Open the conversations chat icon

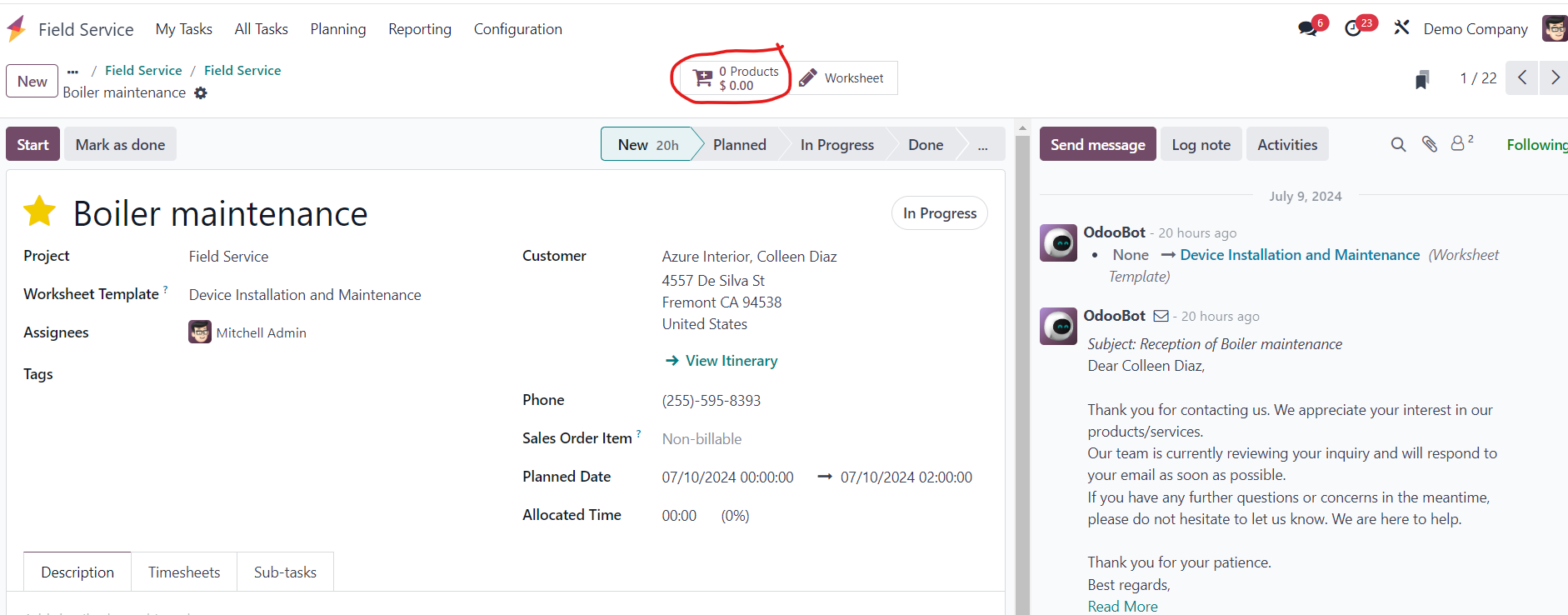[x=1307, y=28]
